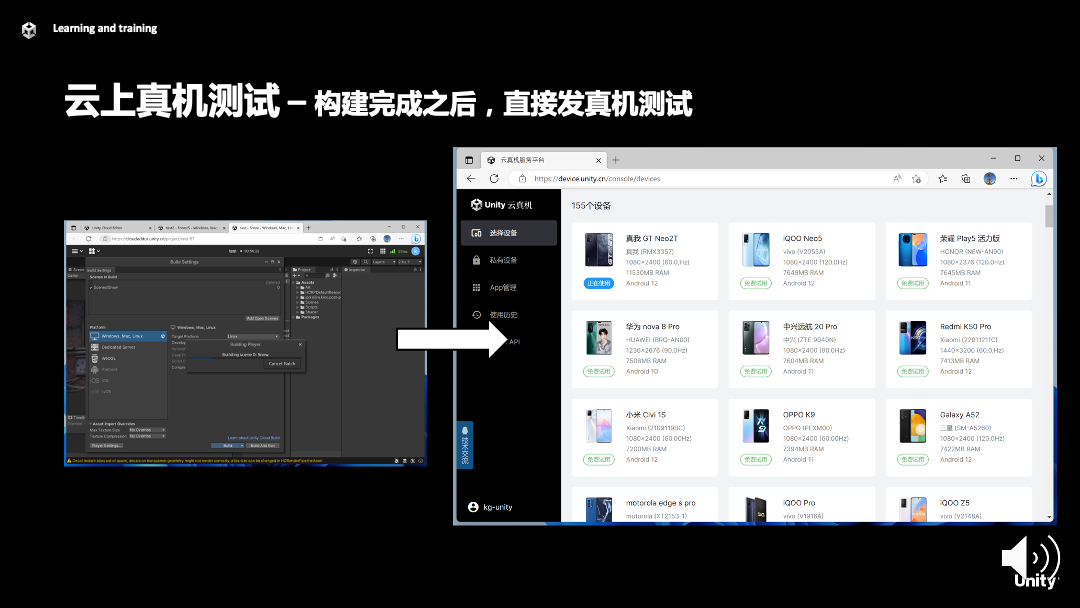Click the 正在使用 badge on 真我 GT Neo2T
This screenshot has height=608, width=1080.
pos(599,283)
